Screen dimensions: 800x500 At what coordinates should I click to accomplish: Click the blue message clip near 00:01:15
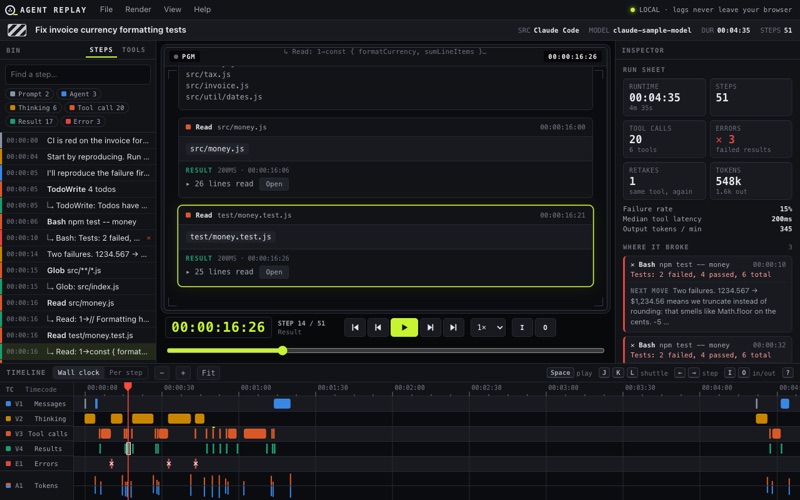(x=282, y=404)
